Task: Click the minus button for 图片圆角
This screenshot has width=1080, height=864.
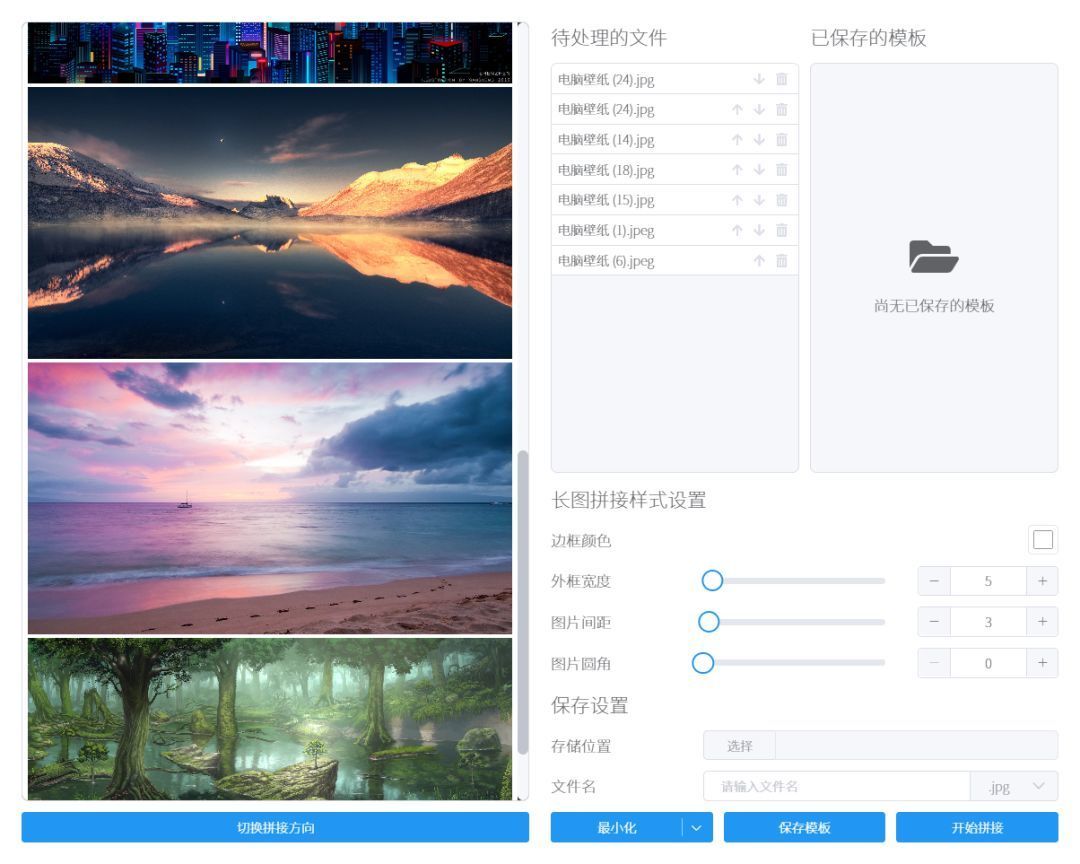Action: coord(934,664)
